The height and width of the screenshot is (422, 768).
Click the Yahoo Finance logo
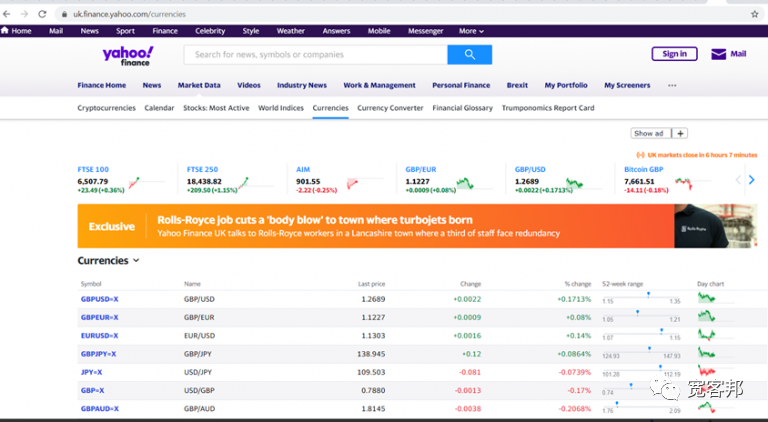(127, 56)
